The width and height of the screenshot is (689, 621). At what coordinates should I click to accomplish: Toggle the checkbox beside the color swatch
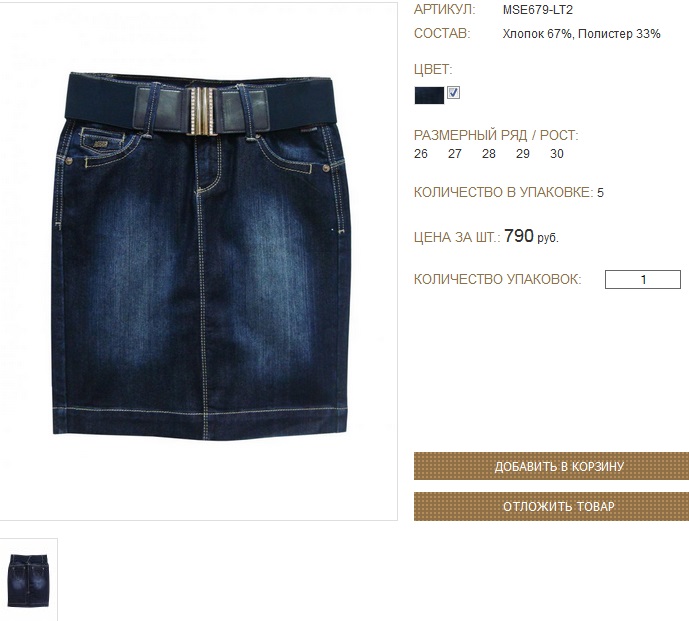[x=453, y=93]
